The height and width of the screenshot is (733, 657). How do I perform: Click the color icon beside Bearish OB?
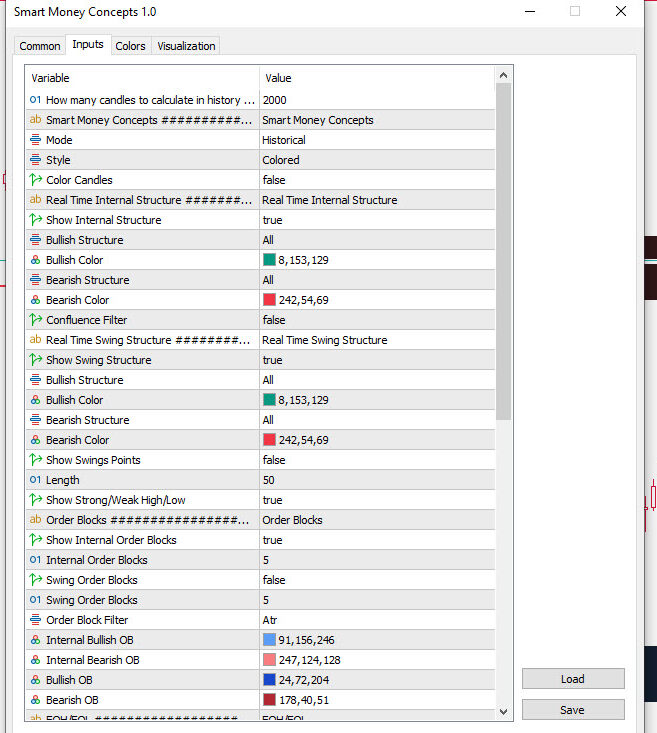click(36, 700)
